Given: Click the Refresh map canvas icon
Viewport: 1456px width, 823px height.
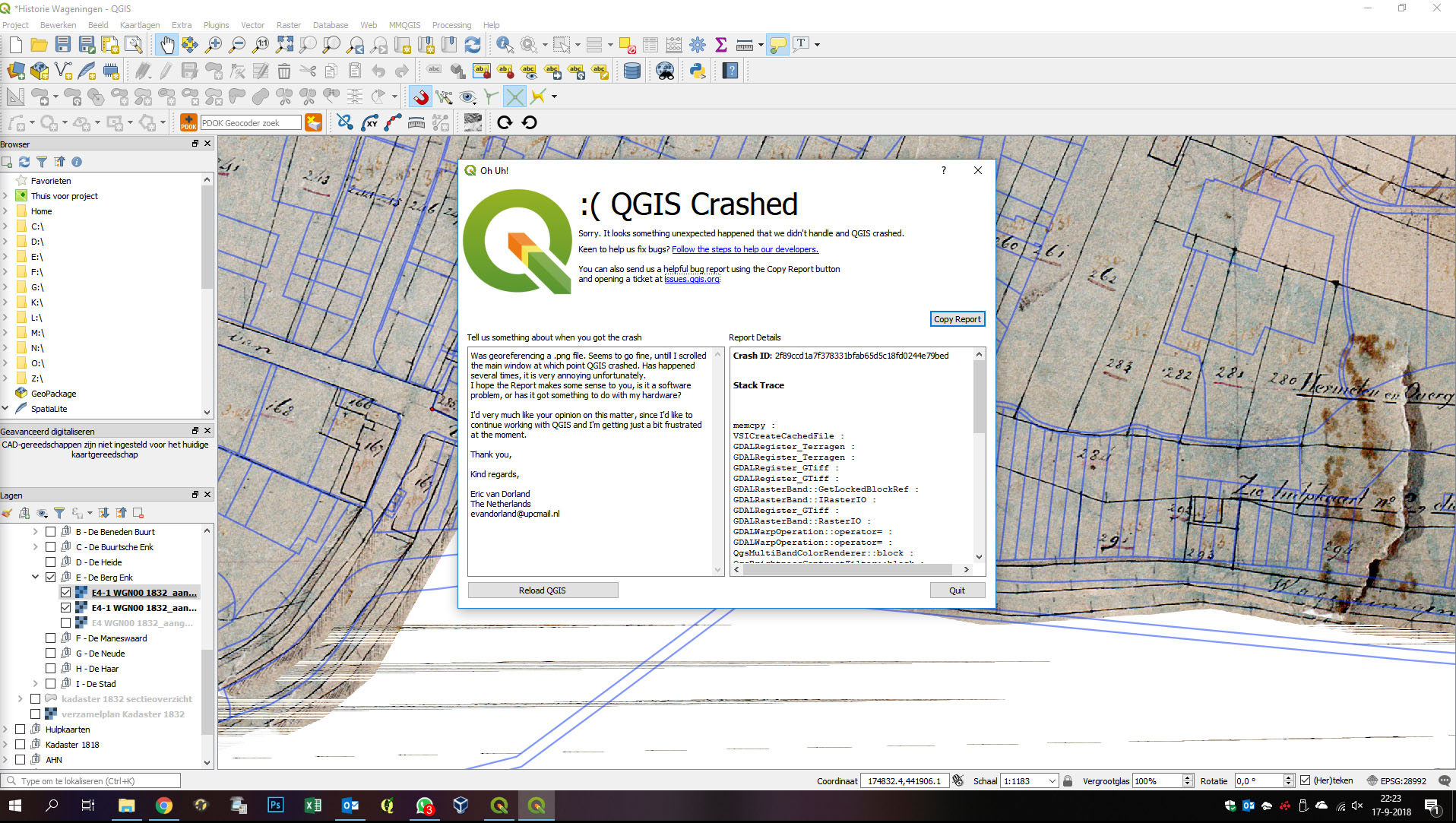Looking at the screenshot, I should (x=473, y=45).
